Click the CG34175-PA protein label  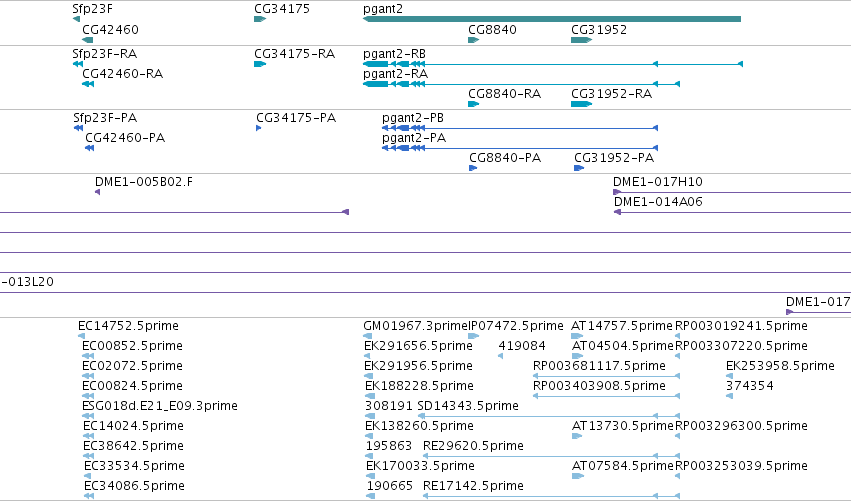[296, 118]
